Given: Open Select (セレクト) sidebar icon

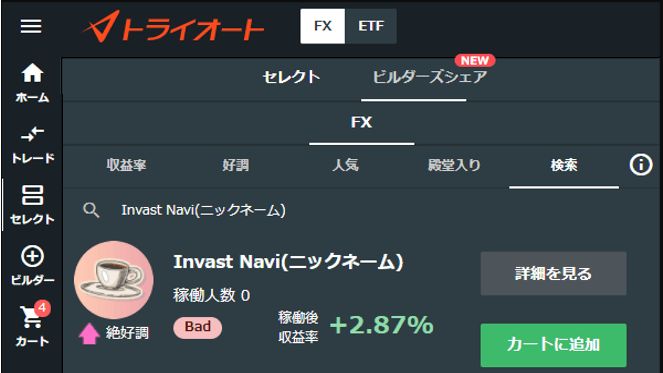Looking at the screenshot, I should click(x=32, y=205).
